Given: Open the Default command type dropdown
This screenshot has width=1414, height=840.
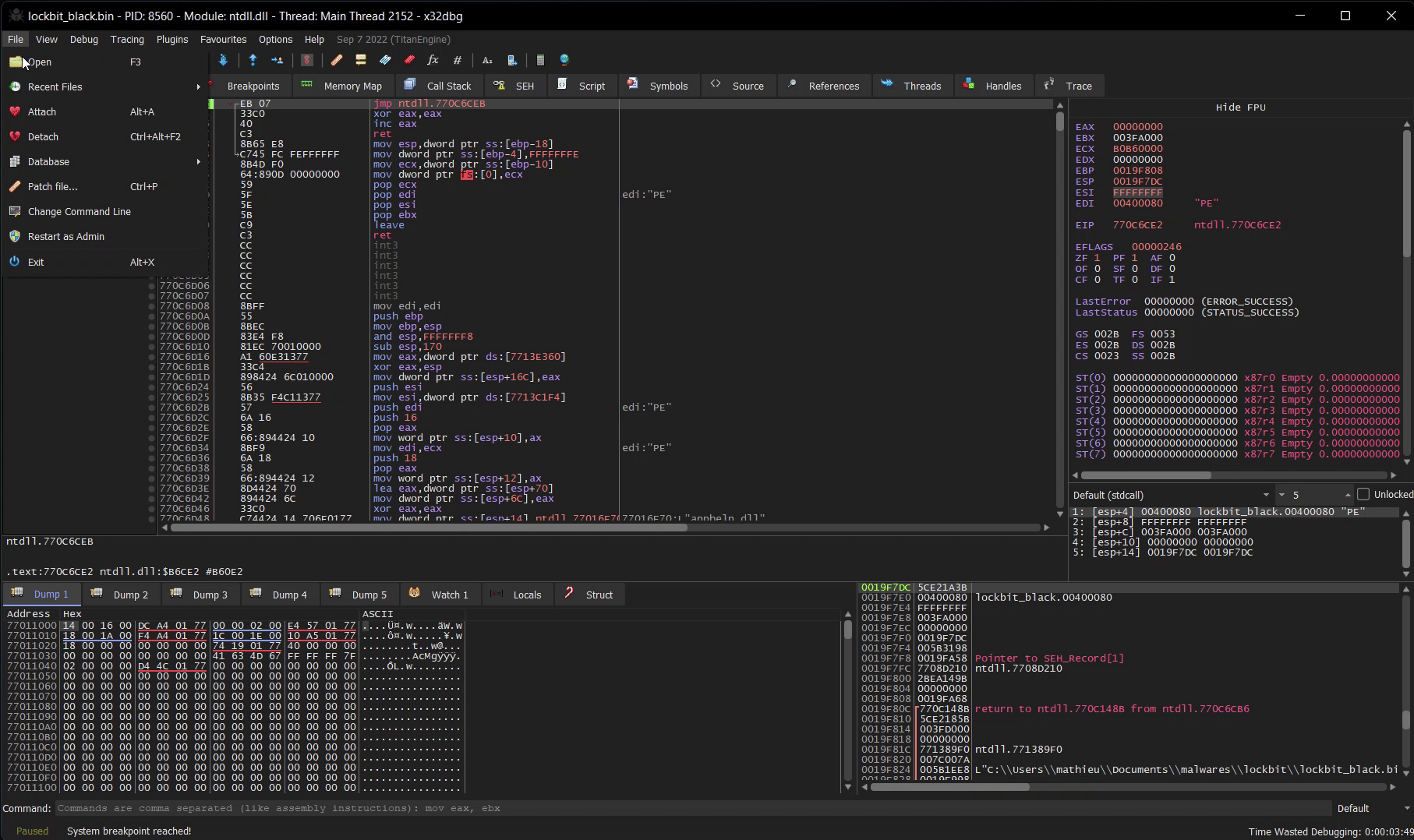Looking at the screenshot, I should (1372, 808).
